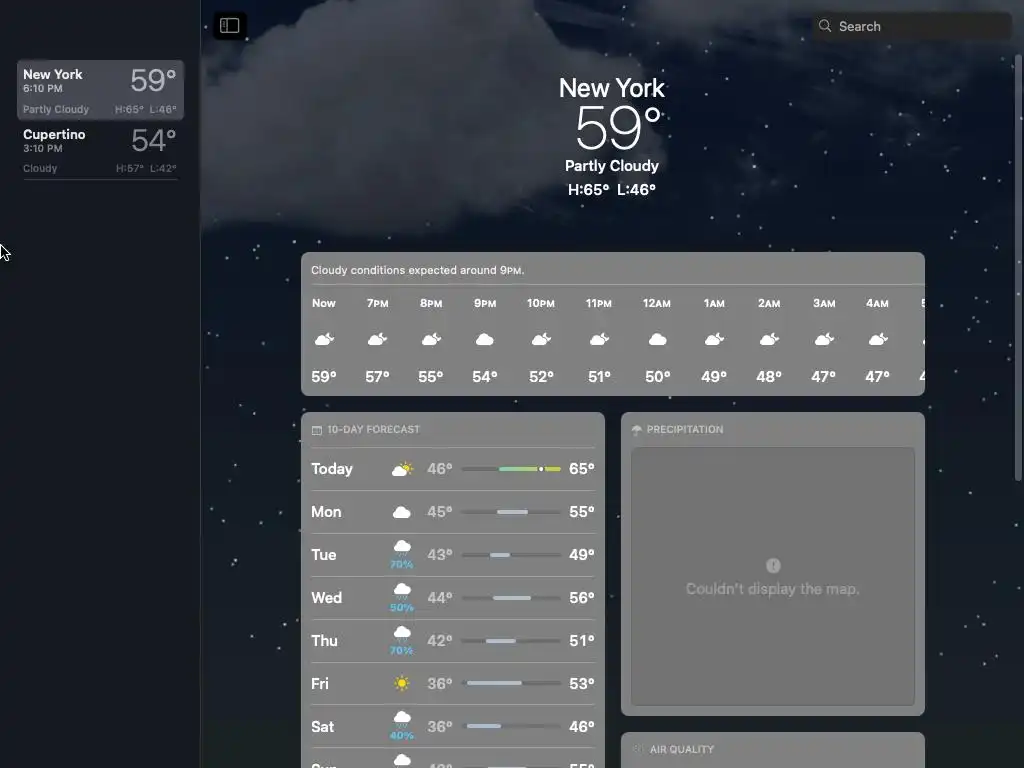Click Saturday's high of 46°
Image resolution: width=1024 pixels, height=768 pixels.
click(x=581, y=727)
